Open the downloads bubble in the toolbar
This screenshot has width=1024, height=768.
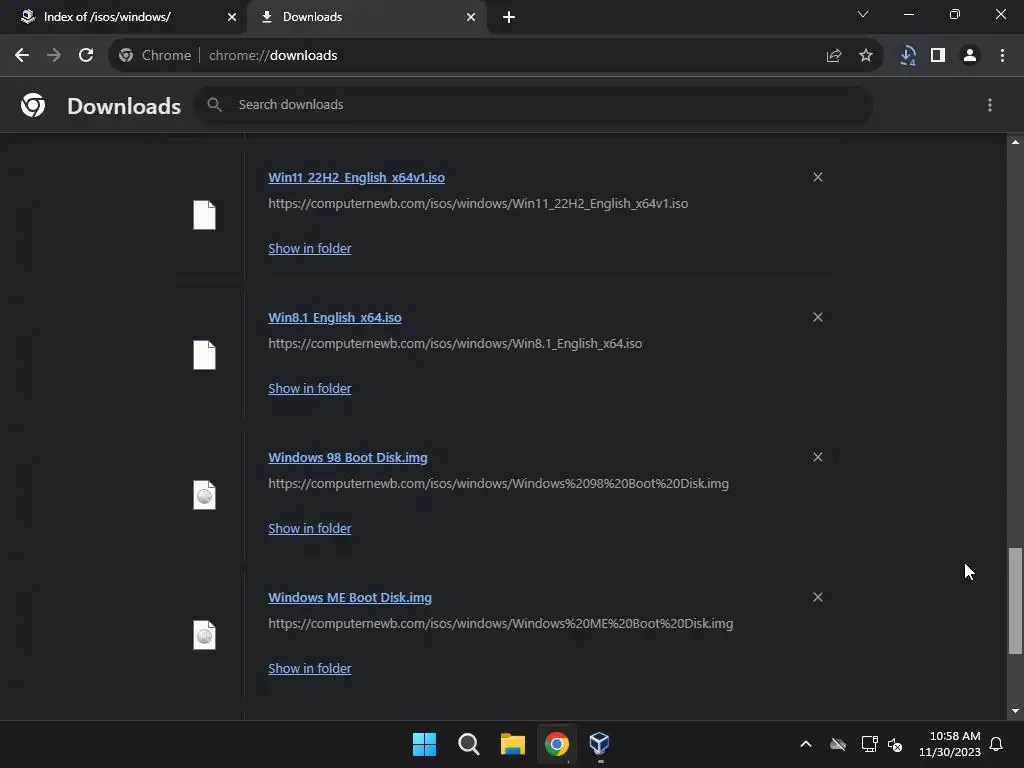tap(907, 56)
